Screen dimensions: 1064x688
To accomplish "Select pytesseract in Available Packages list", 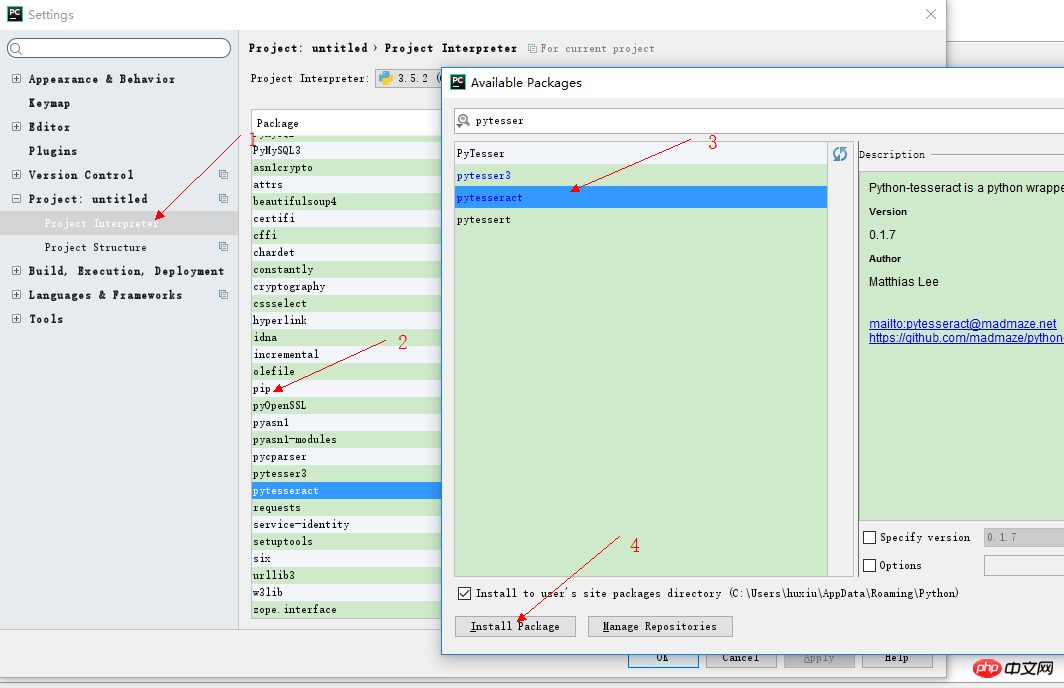I will [641, 197].
